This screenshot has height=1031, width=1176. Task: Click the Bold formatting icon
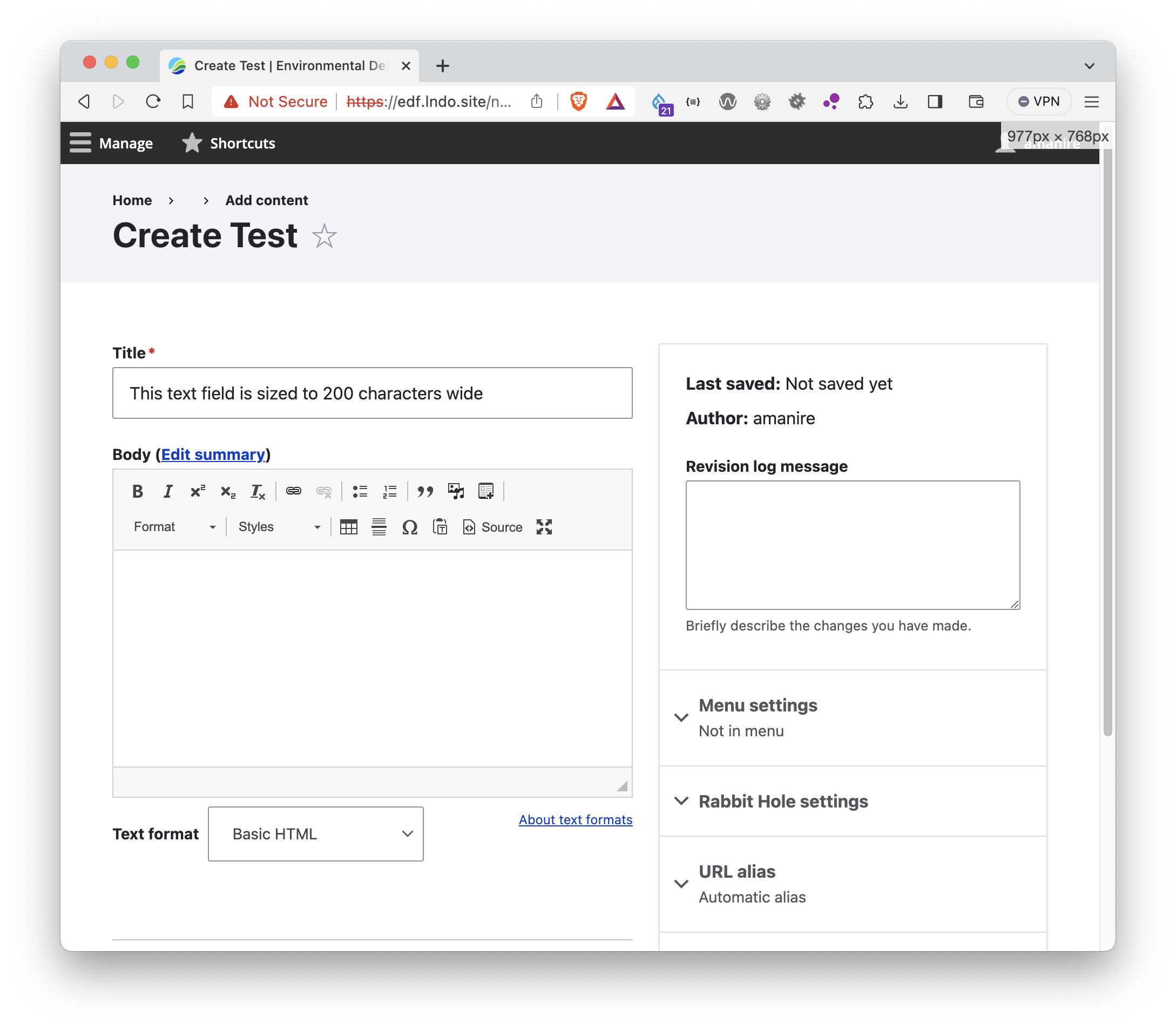click(x=138, y=491)
